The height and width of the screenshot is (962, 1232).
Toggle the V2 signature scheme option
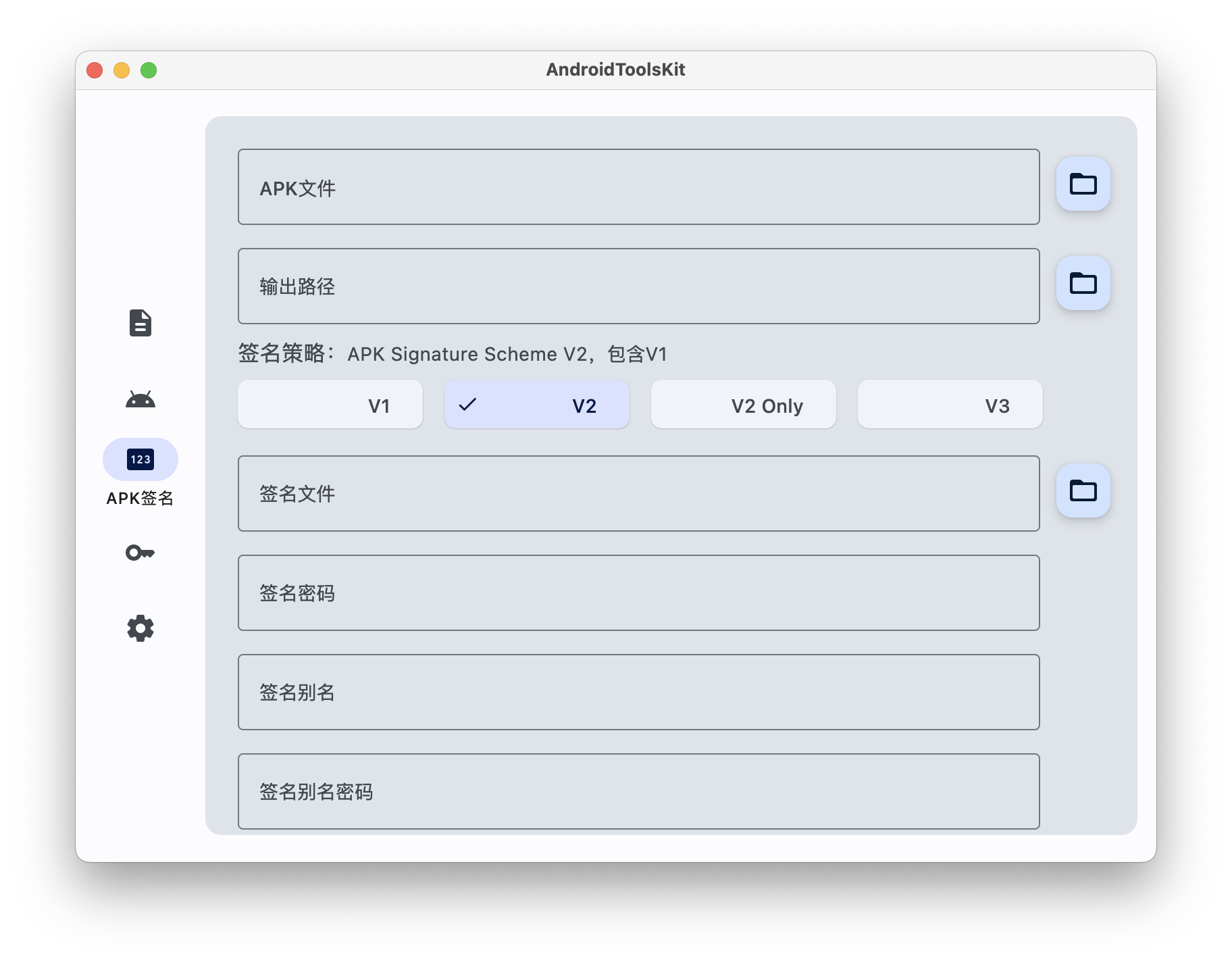537,404
